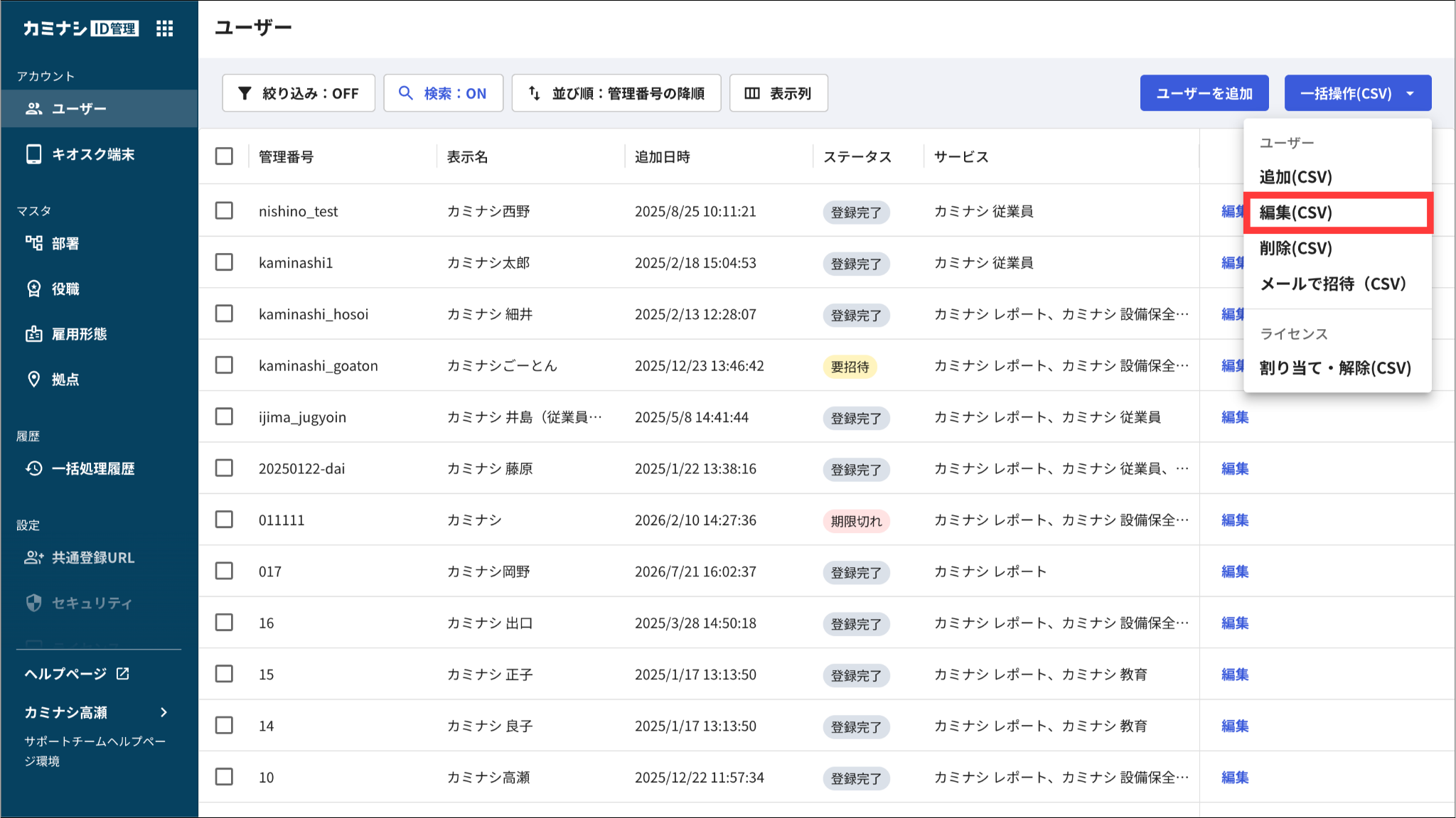Open キオスク端末 via its tablet icon
The height and width of the screenshot is (818, 1456).
click(33, 154)
